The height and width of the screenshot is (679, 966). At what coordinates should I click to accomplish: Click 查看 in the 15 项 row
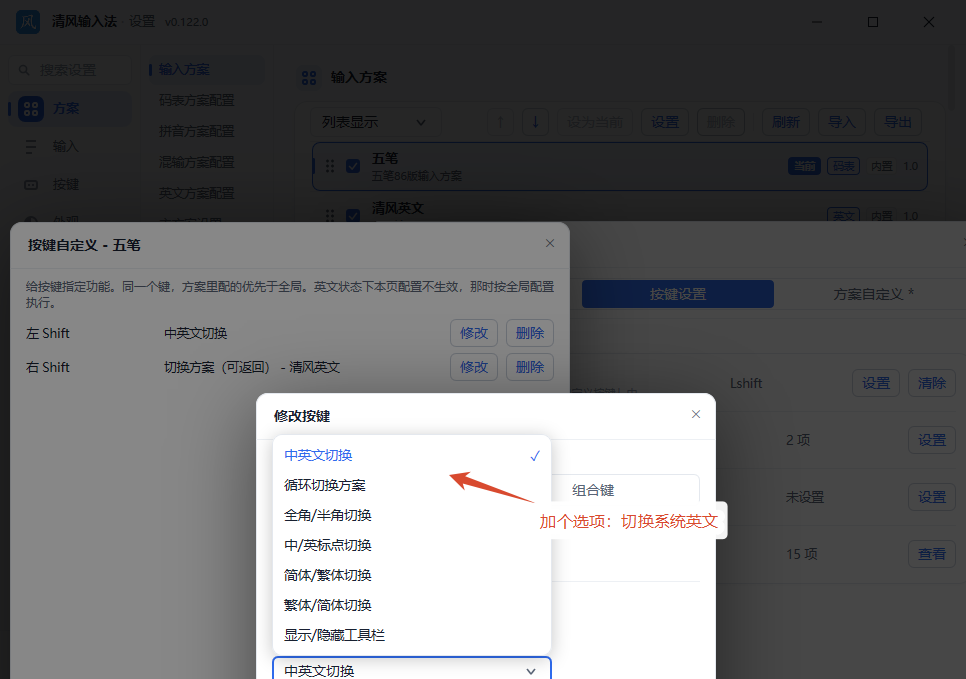tap(932, 554)
